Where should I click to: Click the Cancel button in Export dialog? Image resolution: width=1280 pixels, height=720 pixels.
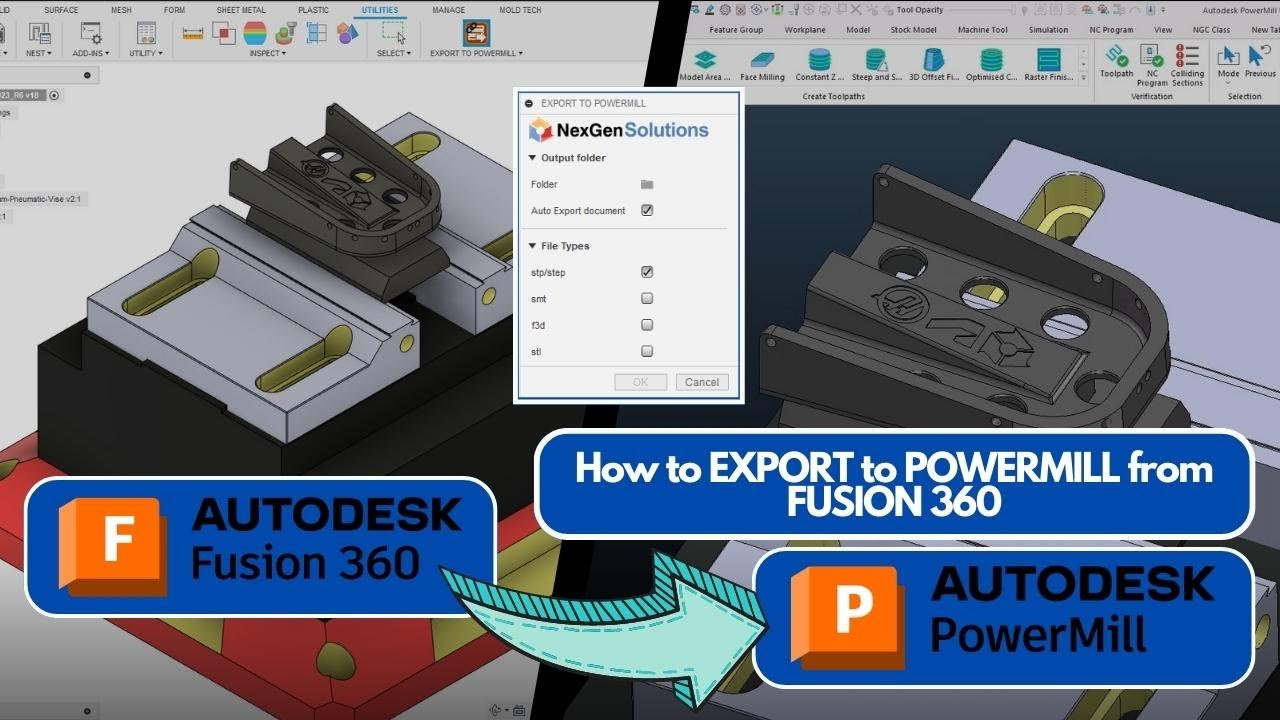(702, 382)
